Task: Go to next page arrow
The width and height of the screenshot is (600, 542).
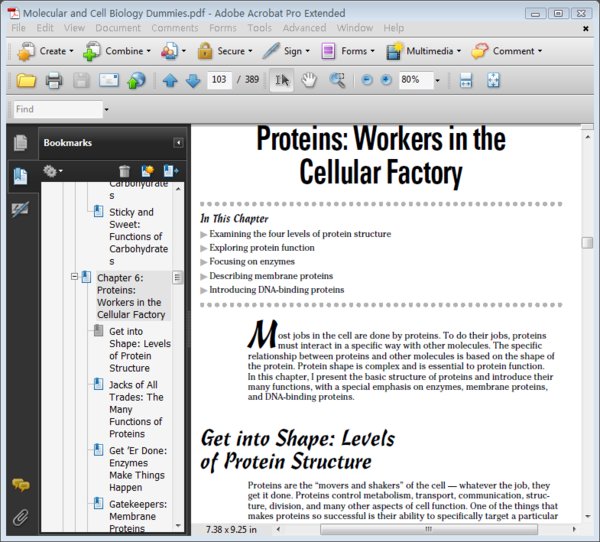Action: pos(192,80)
